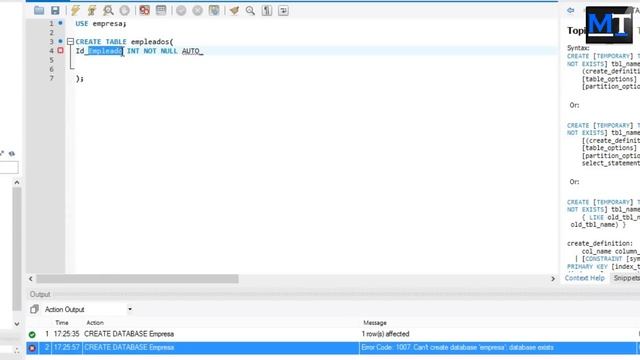
Task: Click the stop execution hand icon
Action: point(124,11)
